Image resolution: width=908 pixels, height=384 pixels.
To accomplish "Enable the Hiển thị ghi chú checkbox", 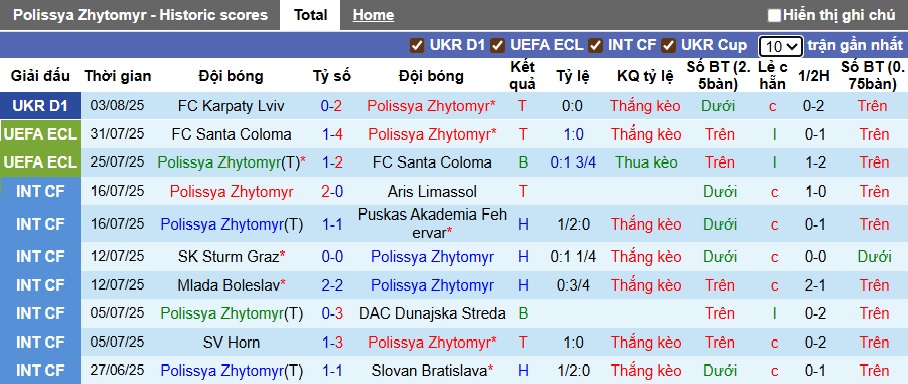I will pyautogui.click(x=774, y=16).
